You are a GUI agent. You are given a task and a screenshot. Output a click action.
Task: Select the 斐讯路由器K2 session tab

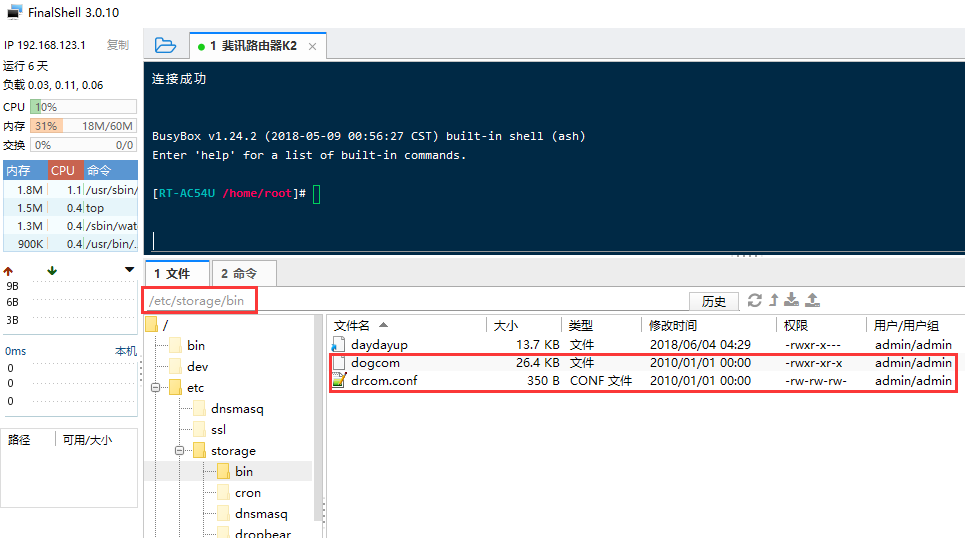(x=258, y=46)
